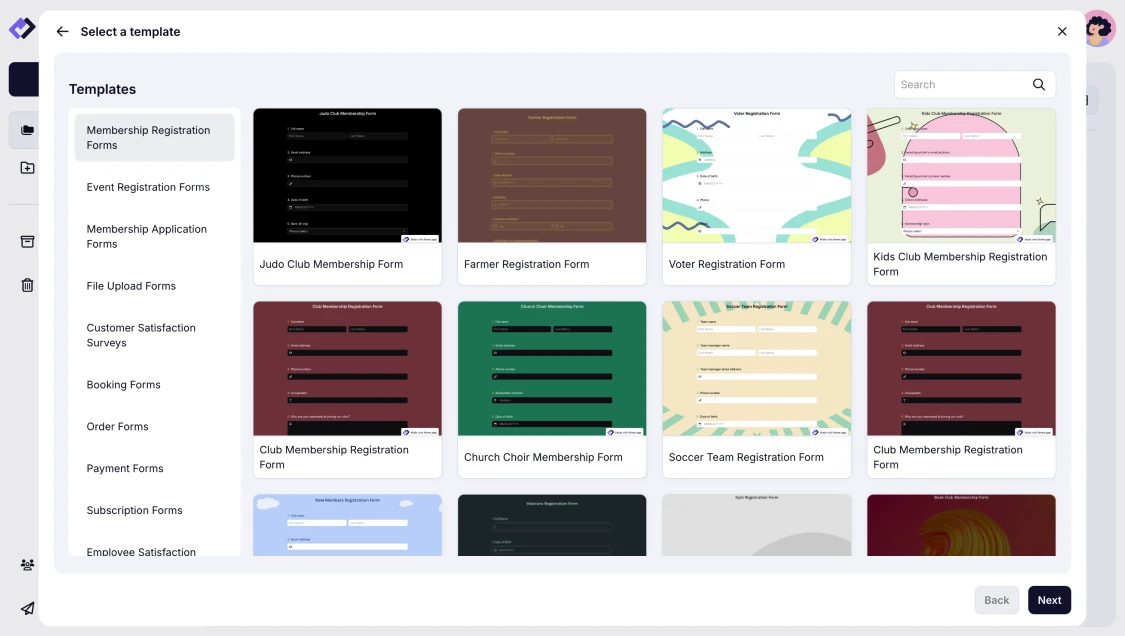Switch to the Booking Forms category
Image resolution: width=1125 pixels, height=636 pixels.
(123, 384)
